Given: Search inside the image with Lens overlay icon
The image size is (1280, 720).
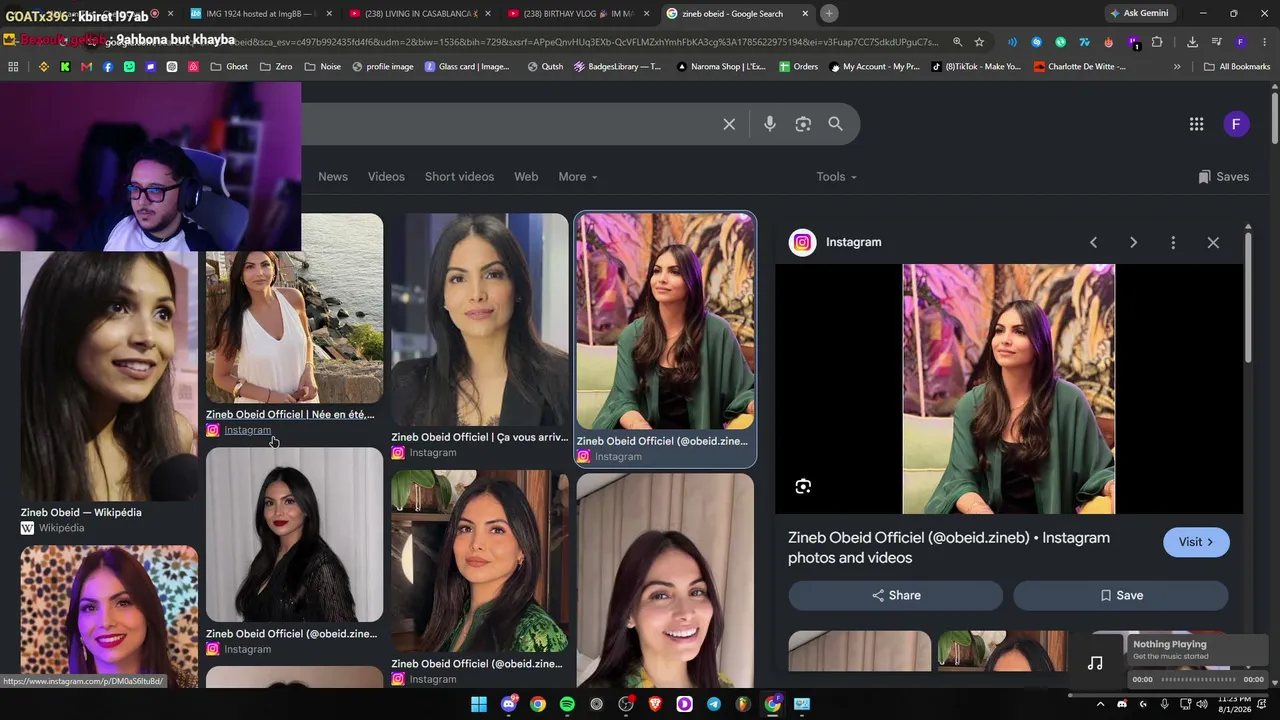Looking at the screenshot, I should click(x=803, y=487).
